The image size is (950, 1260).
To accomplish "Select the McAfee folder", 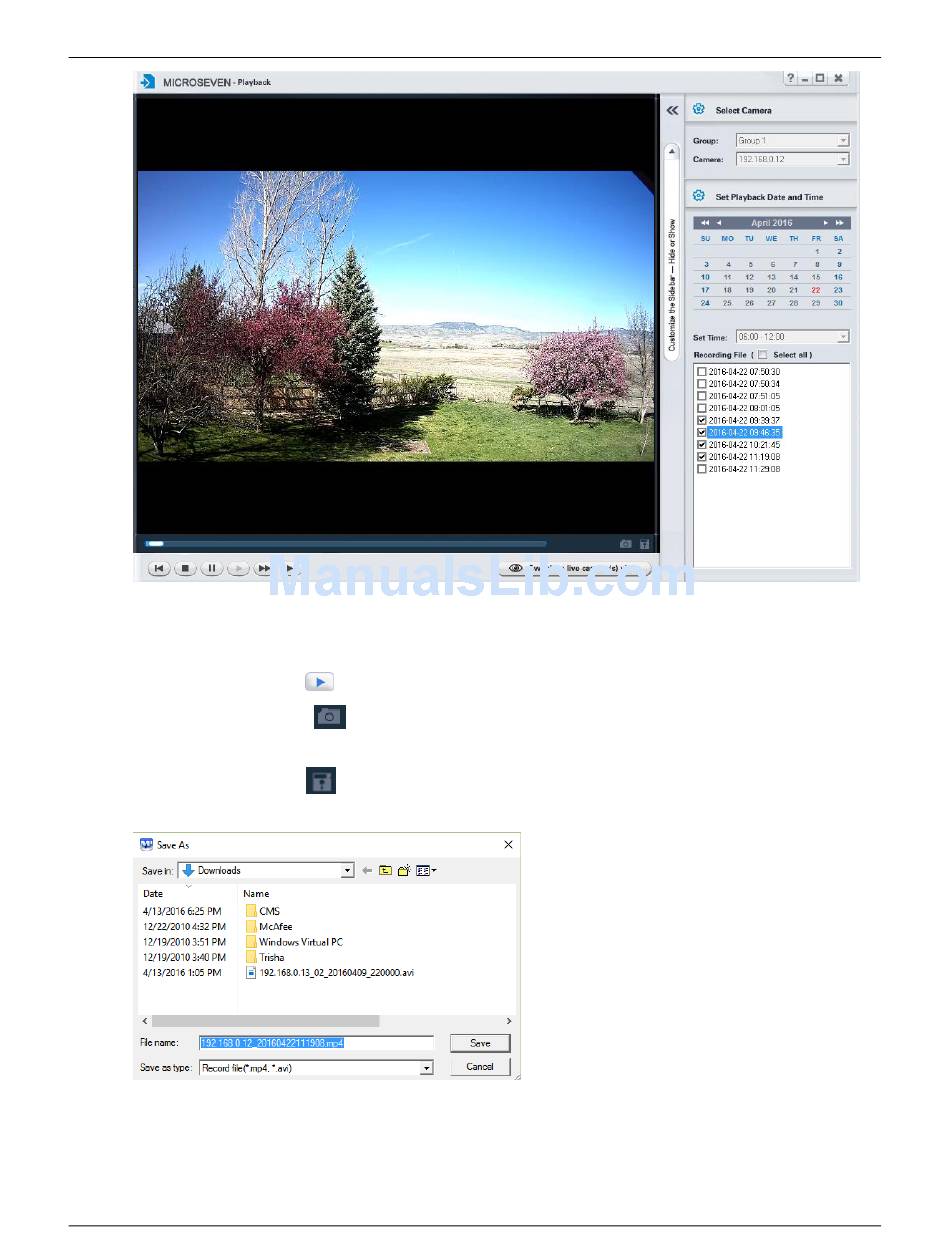I will point(269,927).
